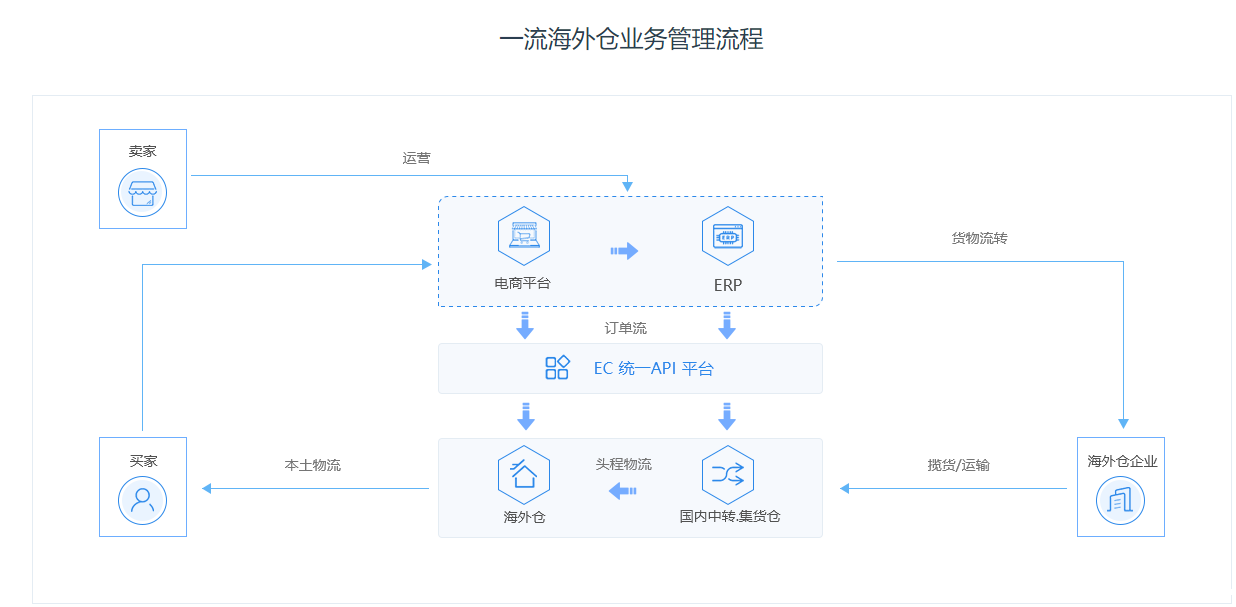Click the 国内中转.集货仓 shuffle icon

pos(727,475)
